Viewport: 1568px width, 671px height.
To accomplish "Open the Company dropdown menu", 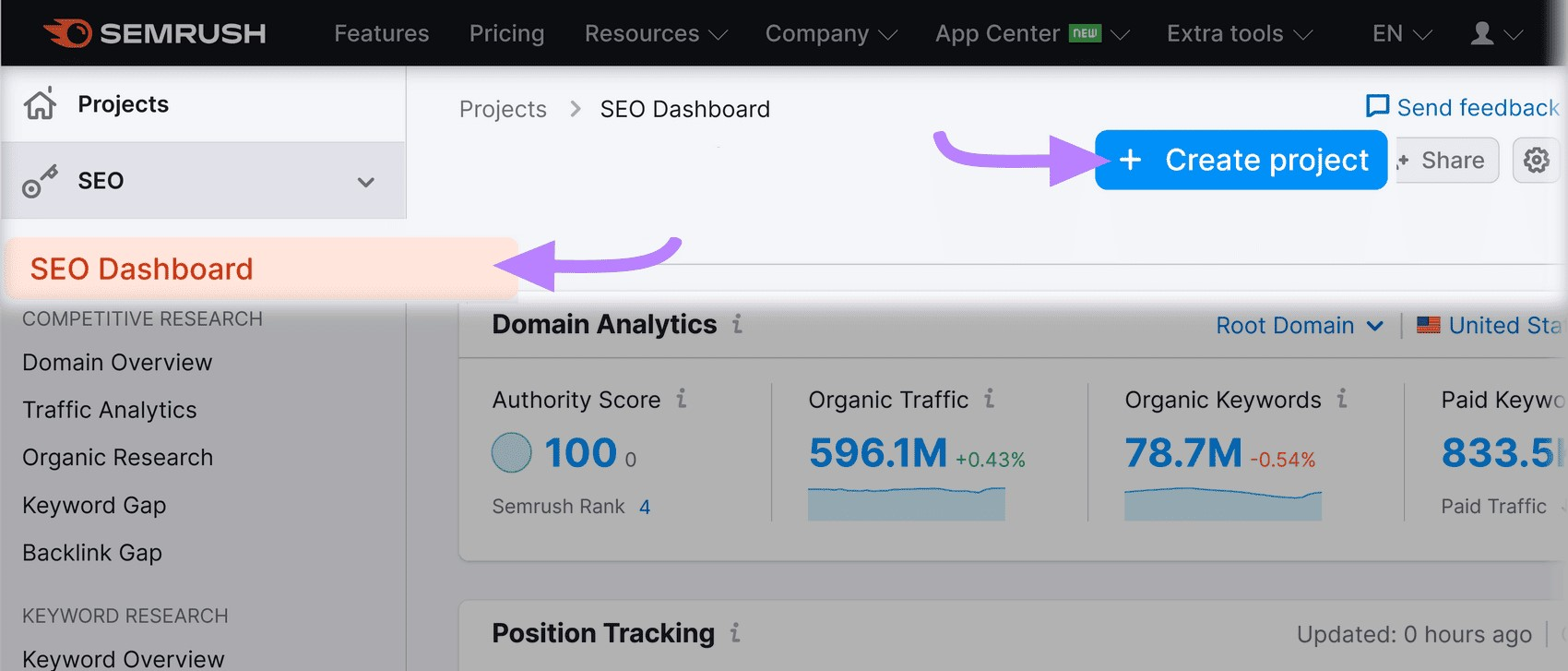I will [x=831, y=33].
